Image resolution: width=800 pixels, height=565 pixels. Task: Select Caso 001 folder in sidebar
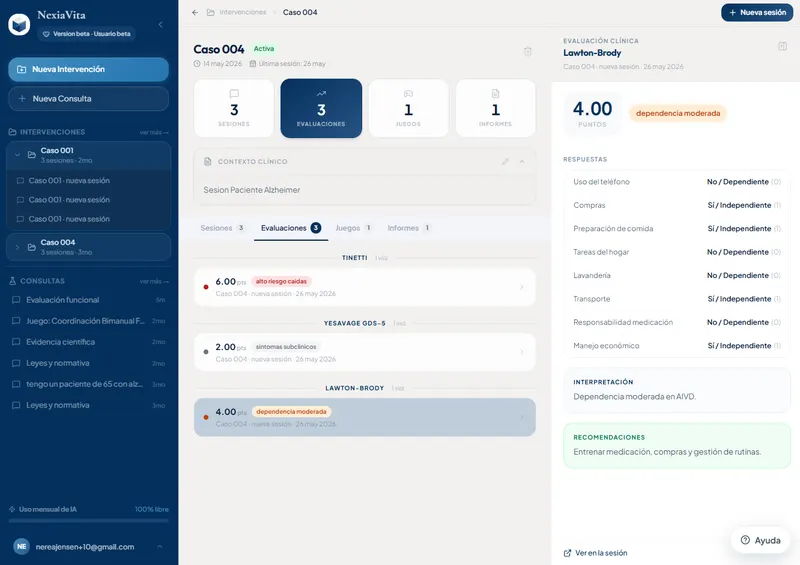88,155
